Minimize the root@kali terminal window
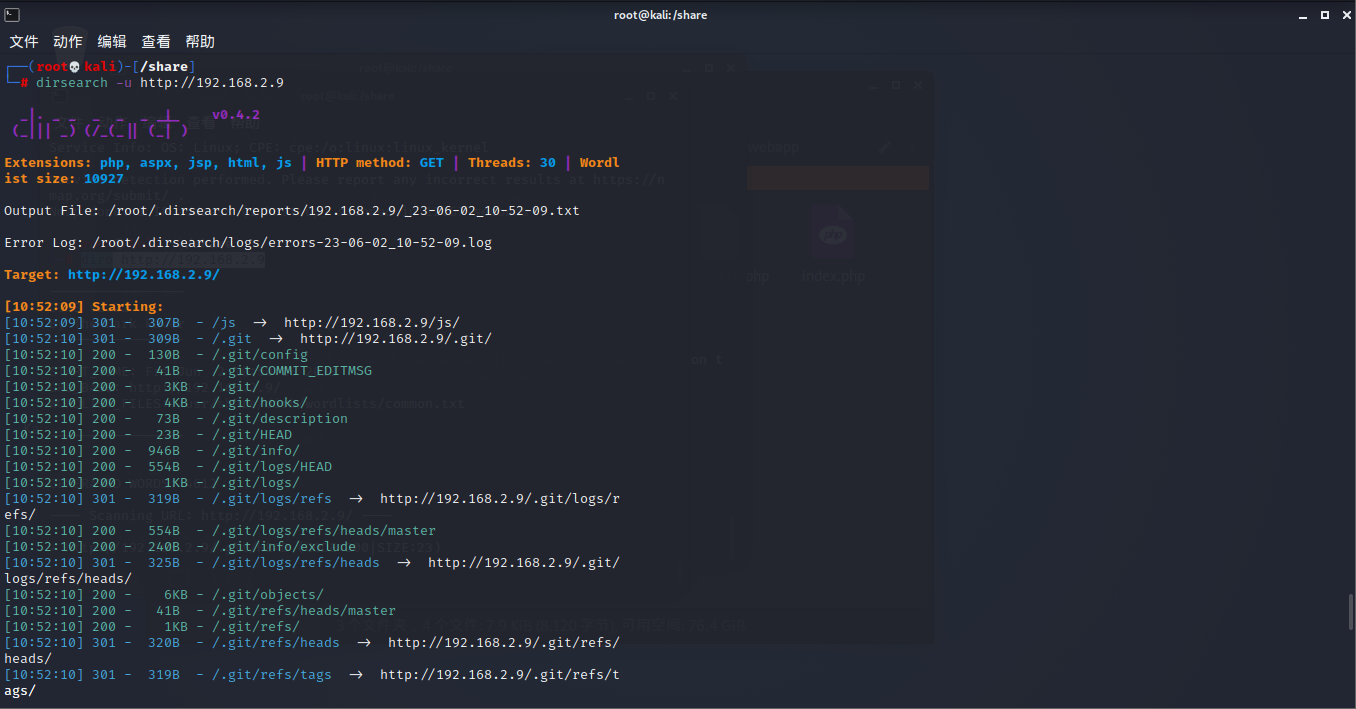Viewport: 1356px width, 709px height. click(x=1305, y=15)
